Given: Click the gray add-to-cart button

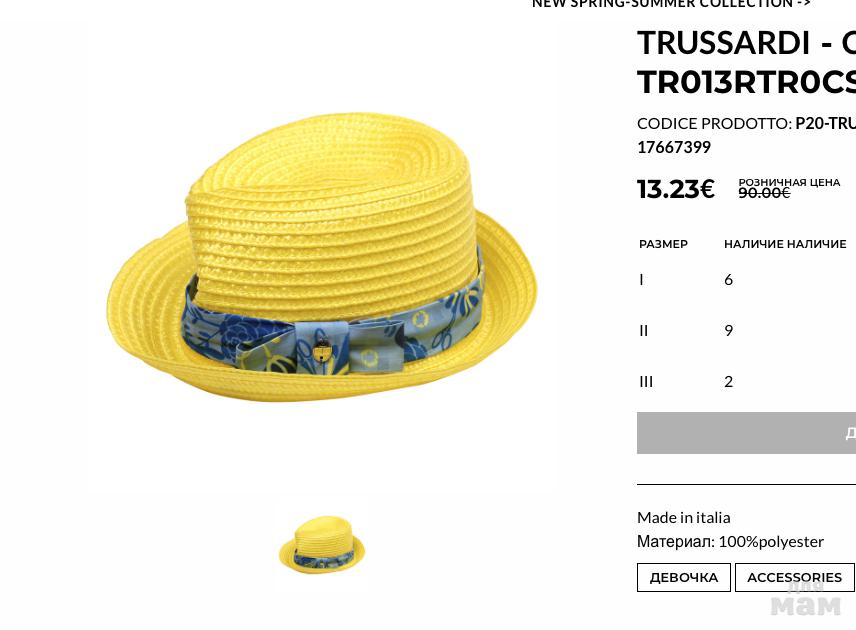Looking at the screenshot, I should 746,432.
